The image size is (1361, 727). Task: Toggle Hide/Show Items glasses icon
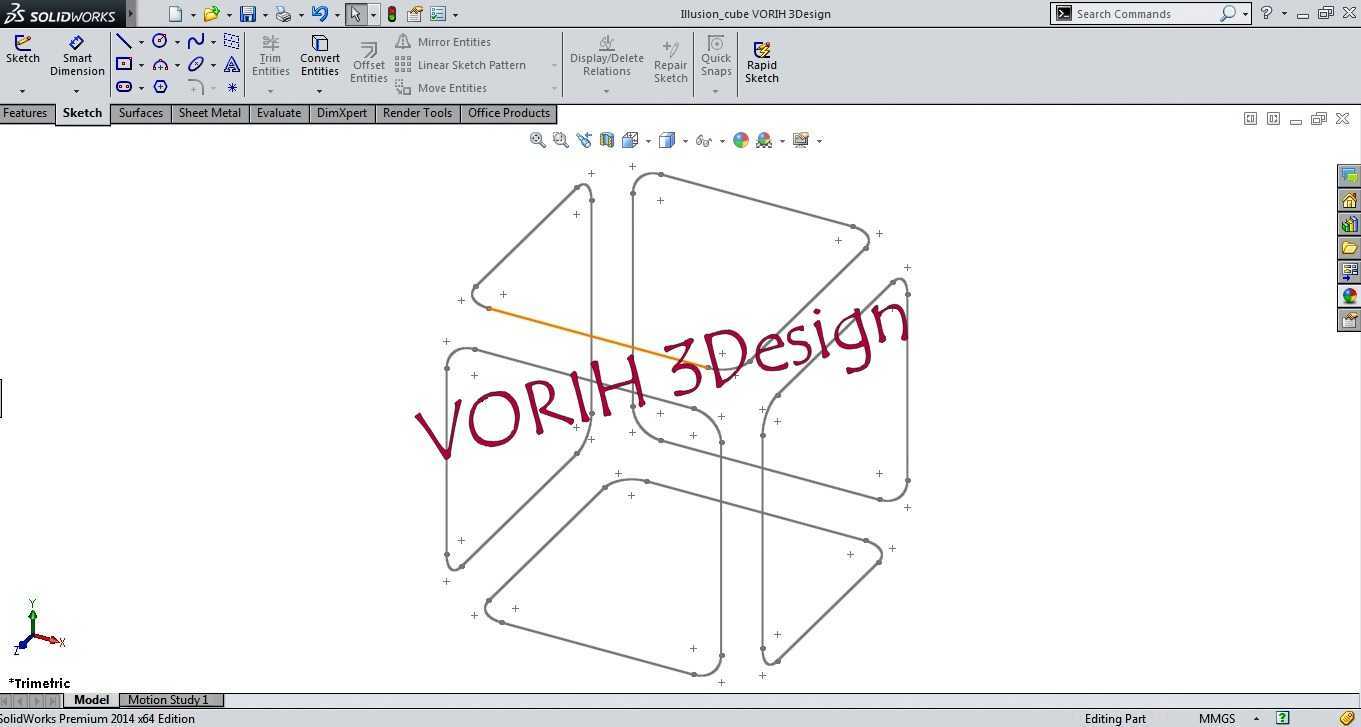(x=704, y=140)
